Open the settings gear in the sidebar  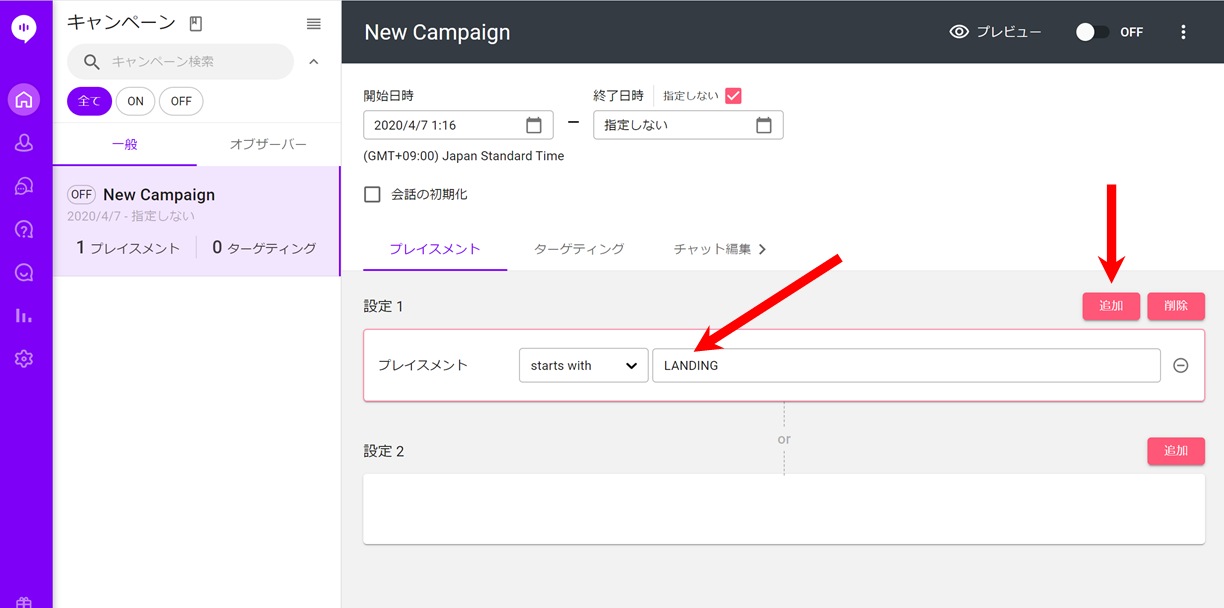point(24,358)
